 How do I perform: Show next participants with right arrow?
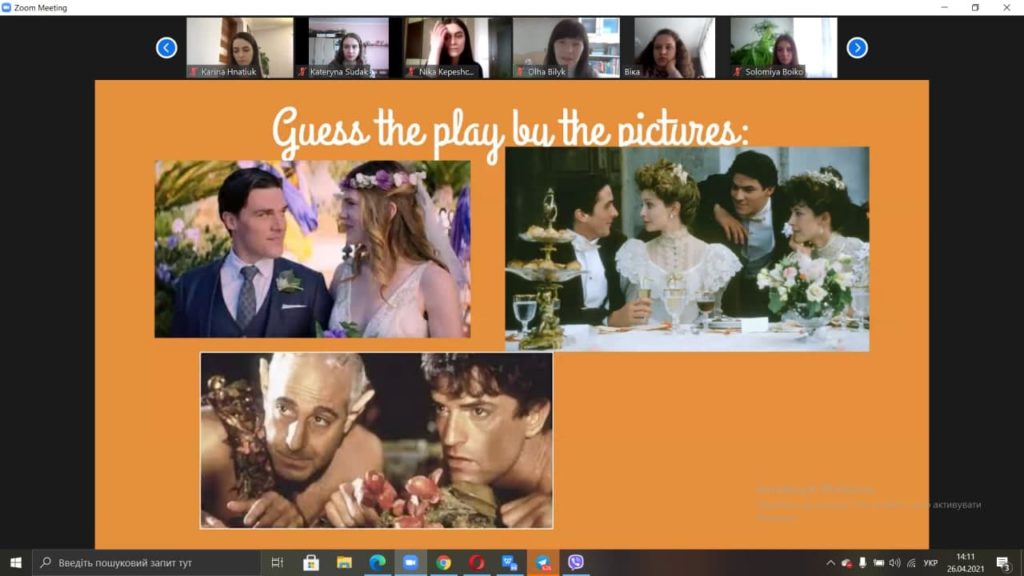[857, 48]
